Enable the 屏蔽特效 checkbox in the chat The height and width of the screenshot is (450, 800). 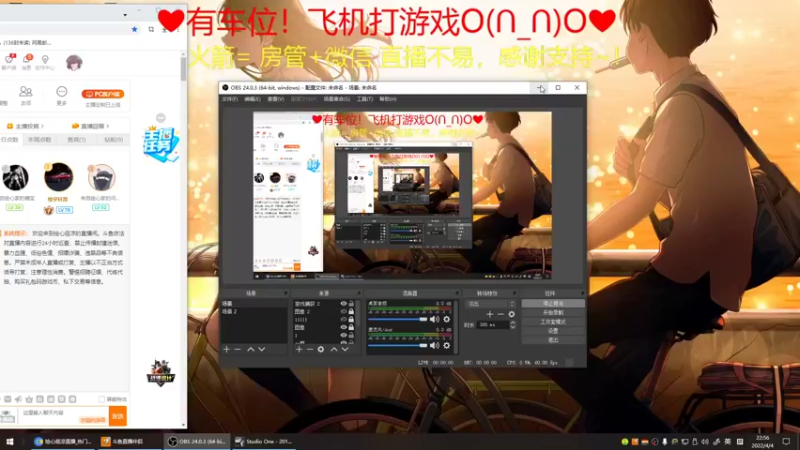pos(102,399)
